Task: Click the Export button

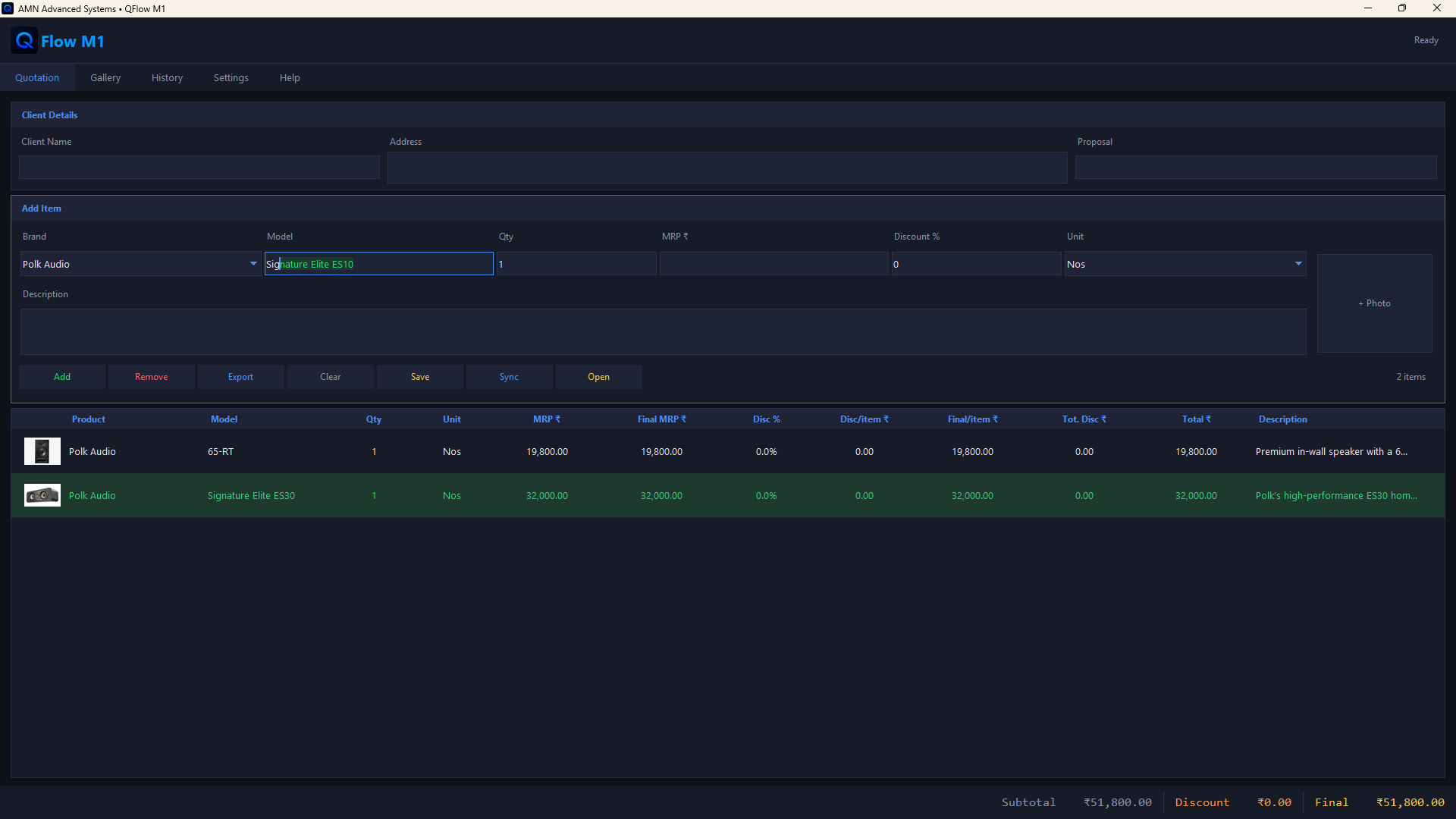Action: click(241, 377)
